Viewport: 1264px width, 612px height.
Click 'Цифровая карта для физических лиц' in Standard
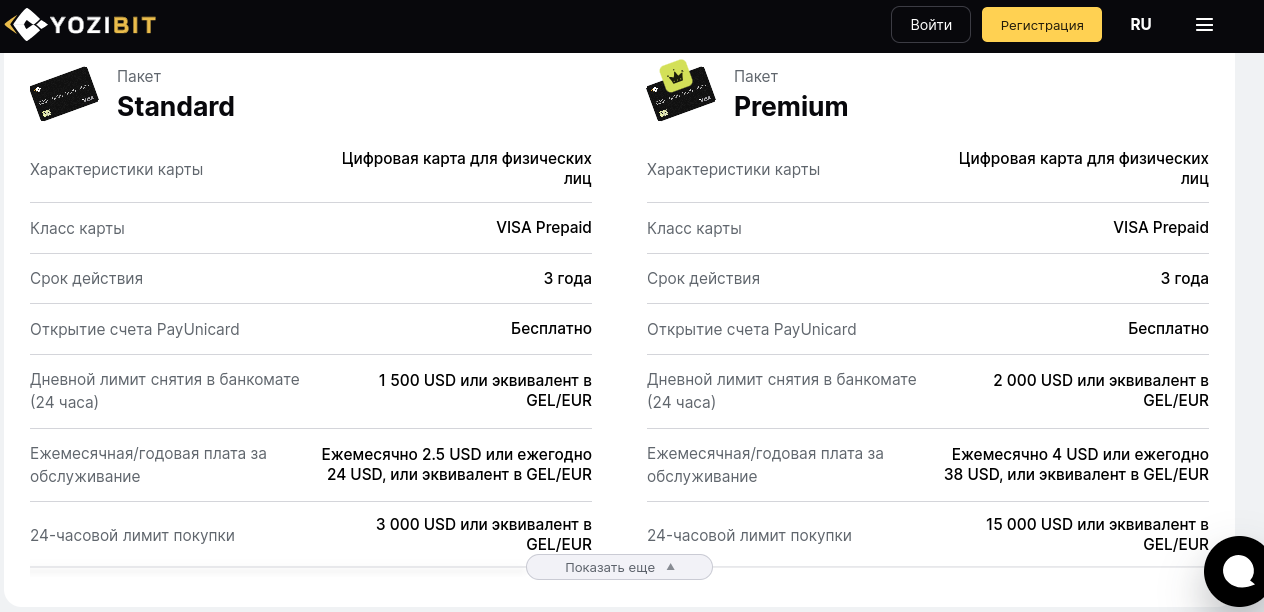point(467,168)
